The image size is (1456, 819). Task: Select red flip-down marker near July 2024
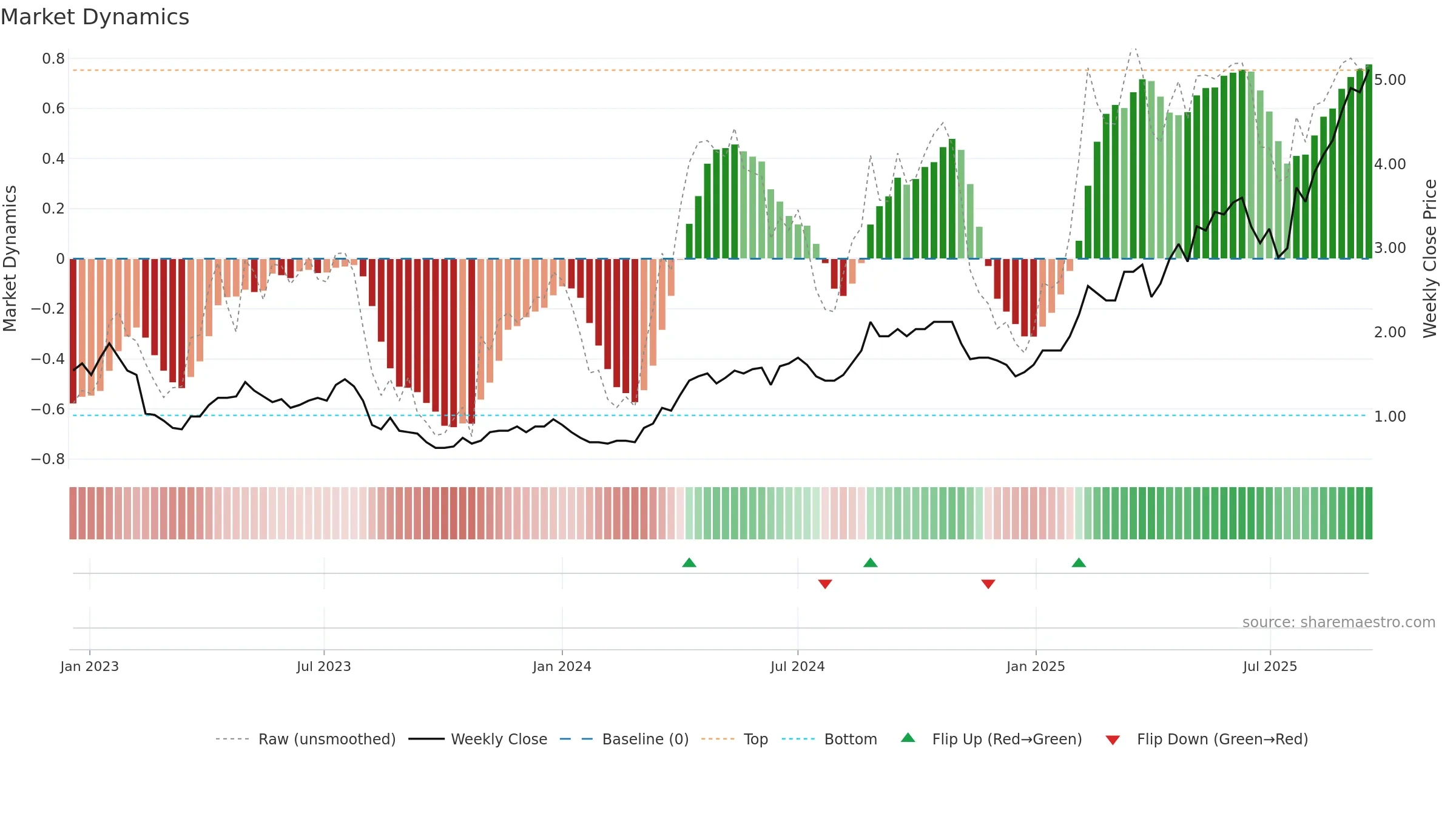point(825,584)
